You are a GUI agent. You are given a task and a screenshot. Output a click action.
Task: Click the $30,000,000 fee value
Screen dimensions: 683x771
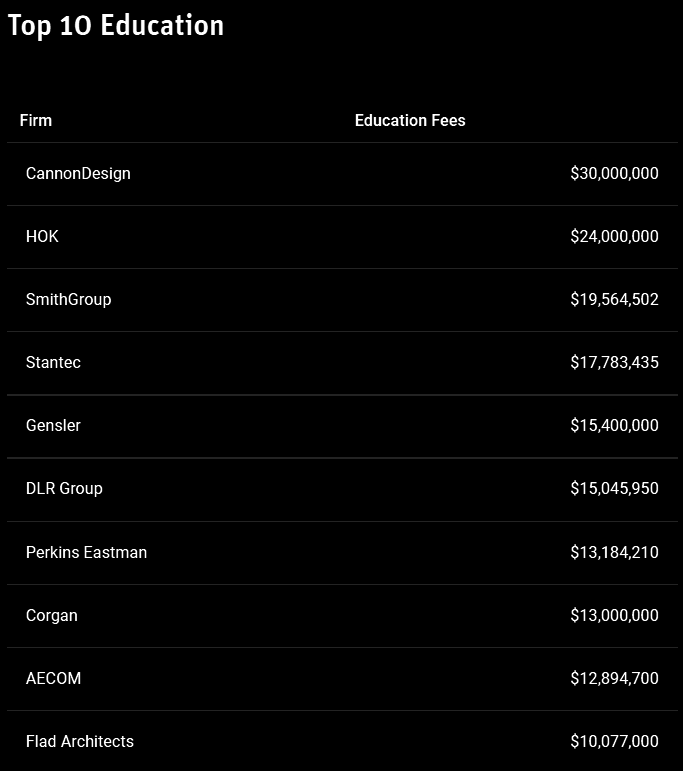pyautogui.click(x=614, y=173)
